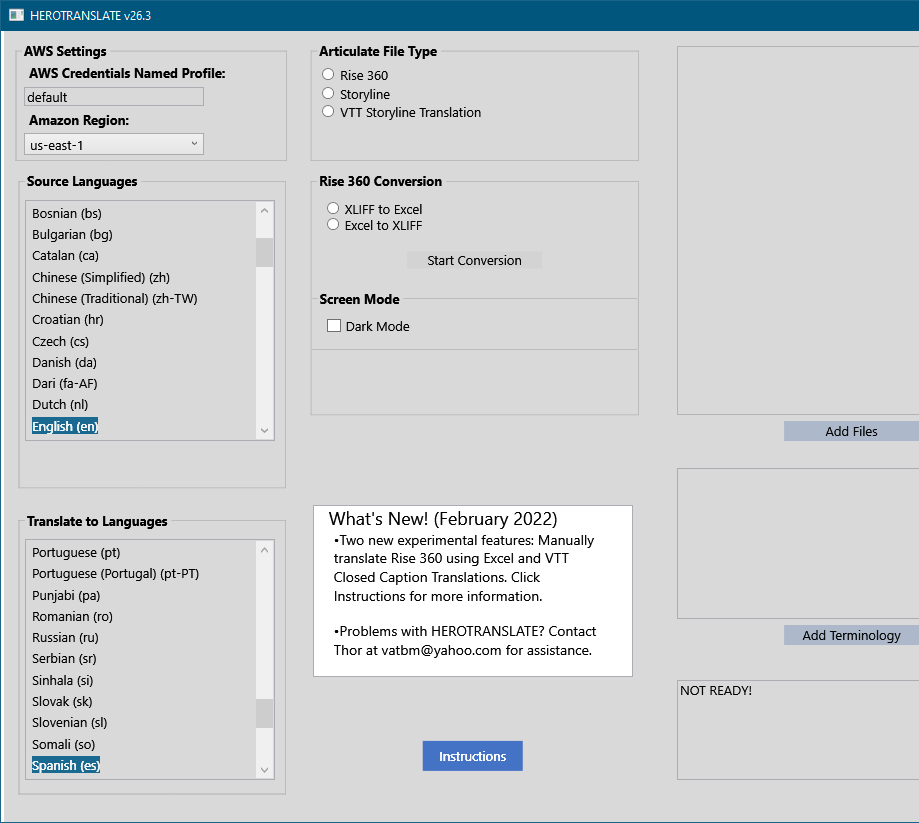Select Bulgarian (bg) as source language
The height and width of the screenshot is (823, 919).
click(x=72, y=234)
